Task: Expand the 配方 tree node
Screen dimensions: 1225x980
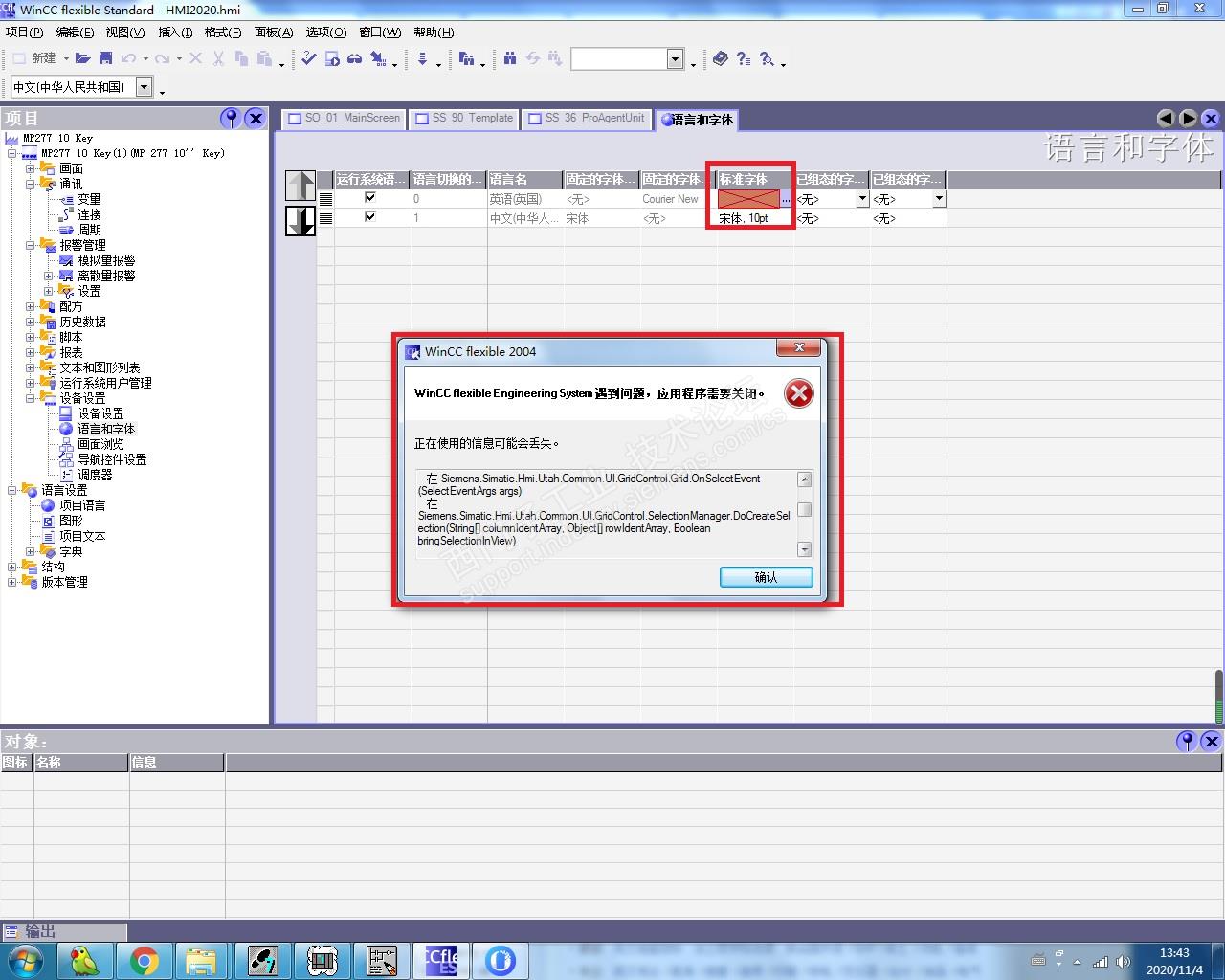Action: [31, 306]
